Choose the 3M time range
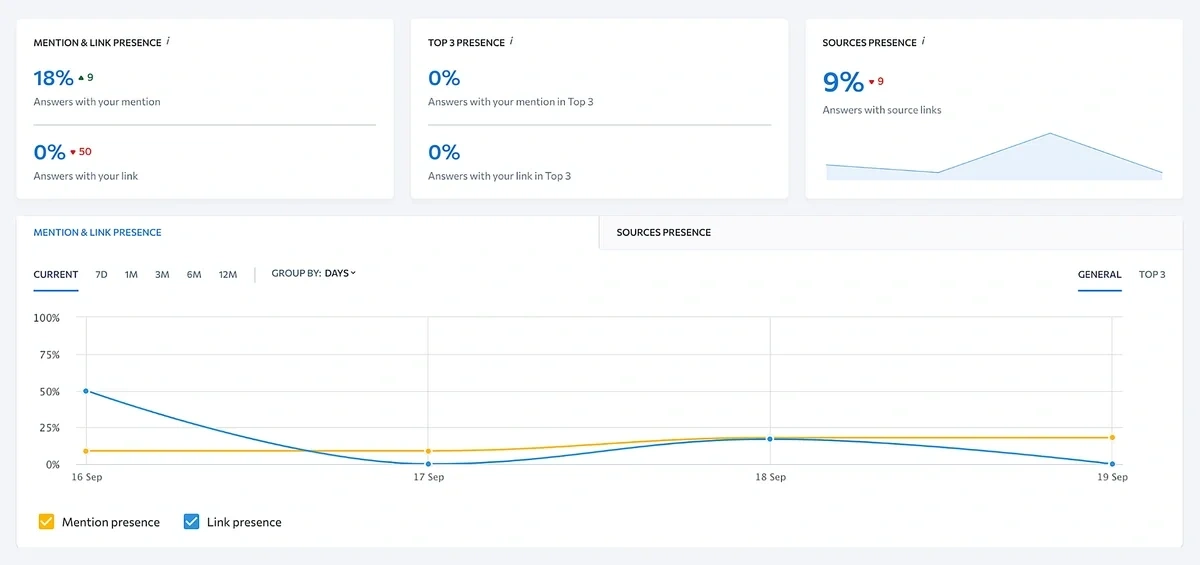1200x565 pixels. pos(162,274)
